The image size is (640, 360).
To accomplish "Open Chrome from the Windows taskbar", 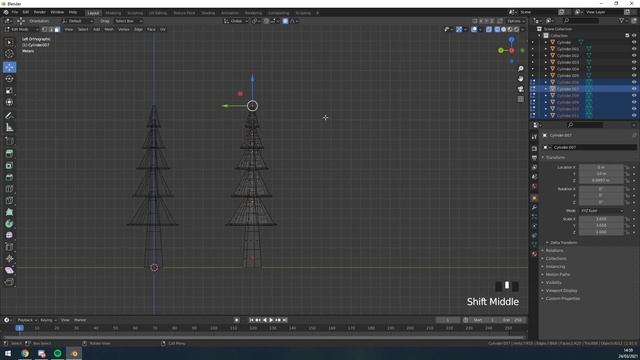I will pos(25,353).
